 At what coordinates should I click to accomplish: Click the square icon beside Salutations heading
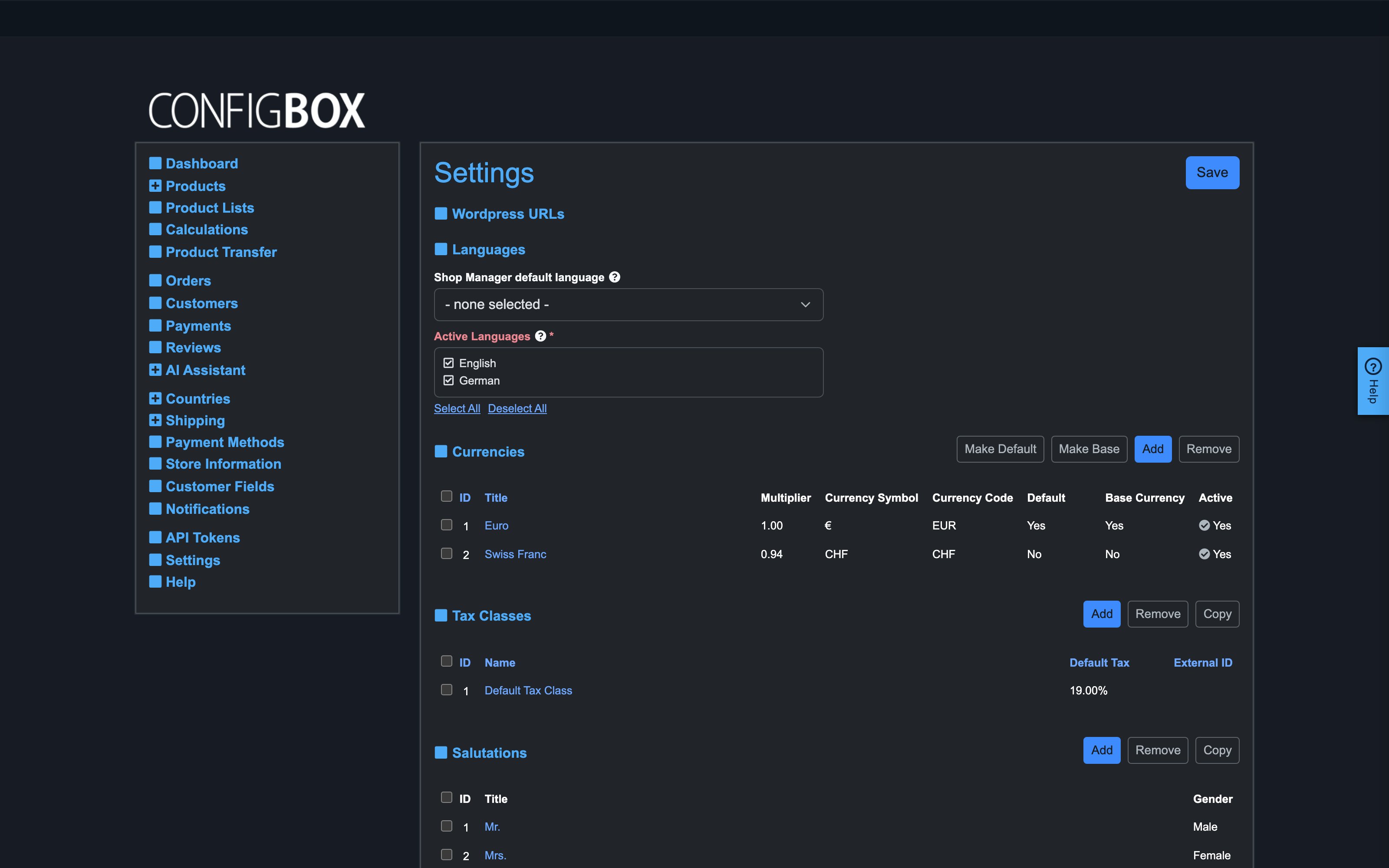[441, 753]
